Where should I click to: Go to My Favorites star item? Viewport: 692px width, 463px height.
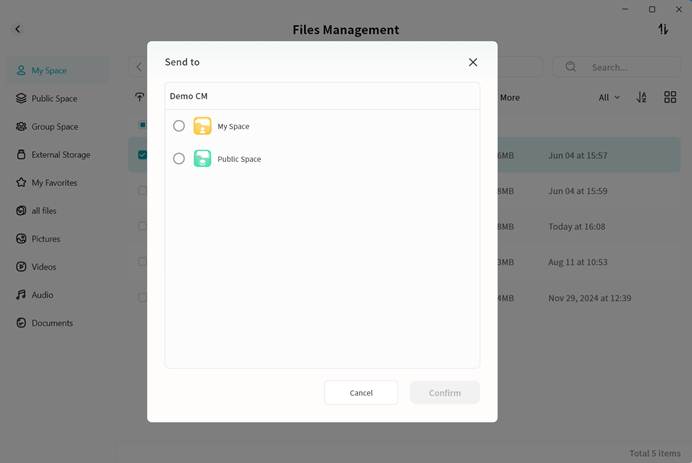click(54, 183)
